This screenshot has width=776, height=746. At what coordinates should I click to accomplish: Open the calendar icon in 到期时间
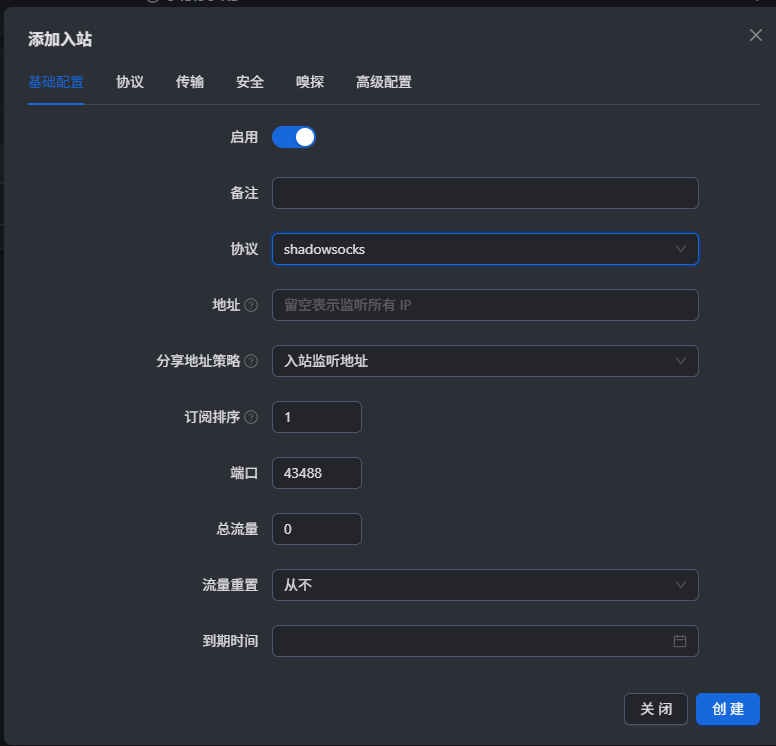[x=679, y=641]
